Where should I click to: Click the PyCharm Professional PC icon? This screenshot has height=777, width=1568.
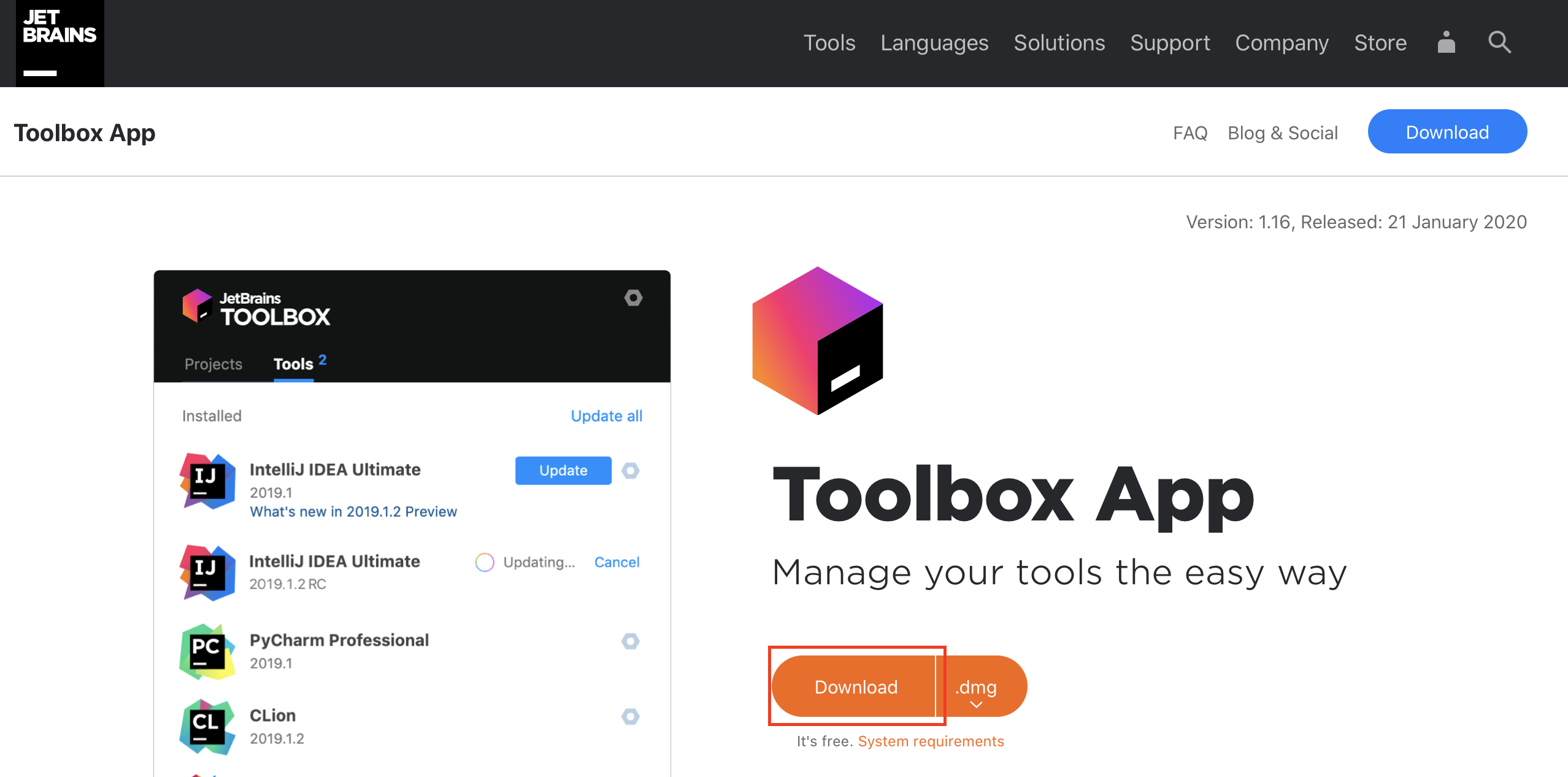pyautogui.click(x=207, y=651)
